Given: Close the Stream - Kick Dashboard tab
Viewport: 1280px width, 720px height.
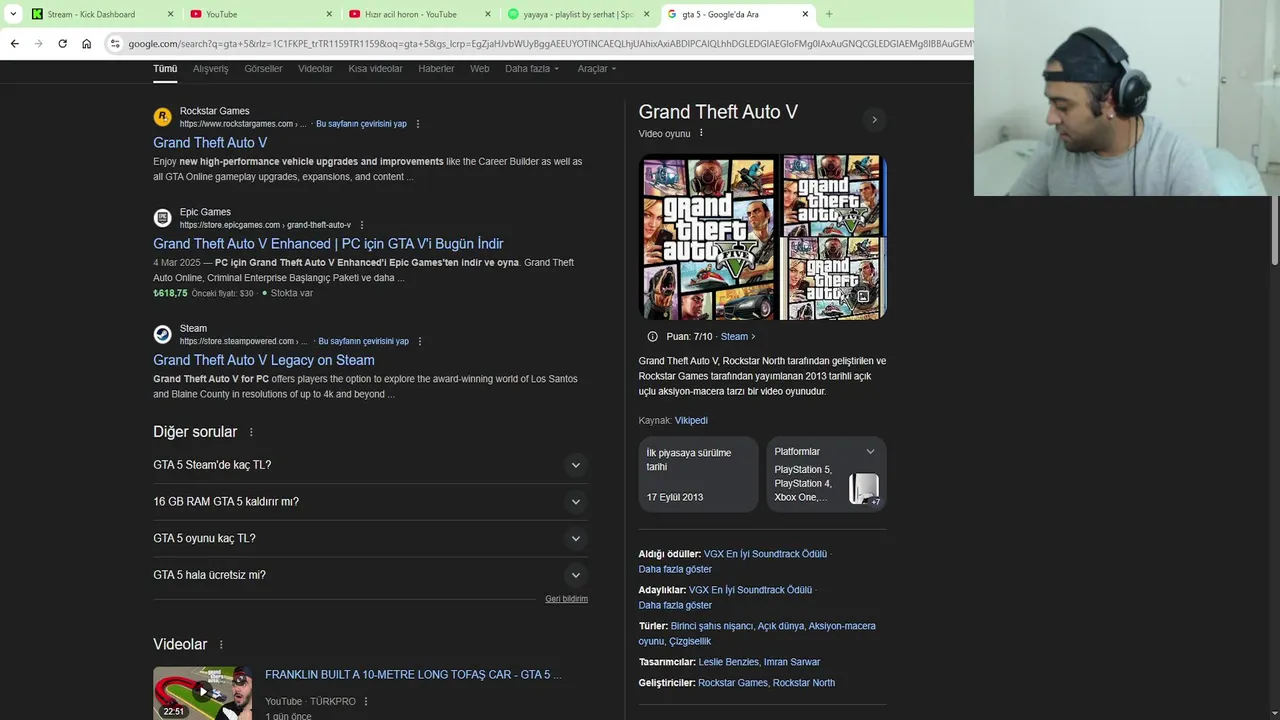Looking at the screenshot, I should click(170, 14).
